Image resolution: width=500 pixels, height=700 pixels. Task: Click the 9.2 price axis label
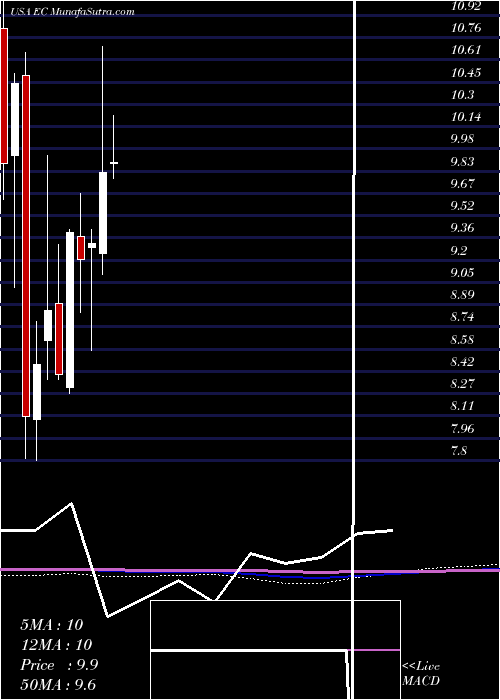pyautogui.click(x=459, y=250)
